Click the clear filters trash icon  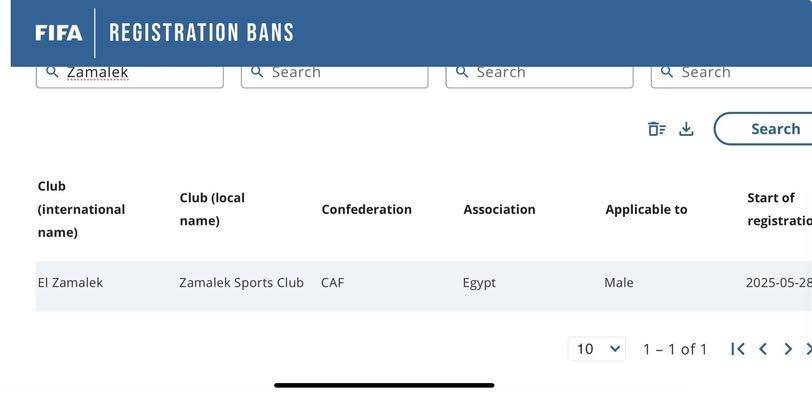point(657,128)
